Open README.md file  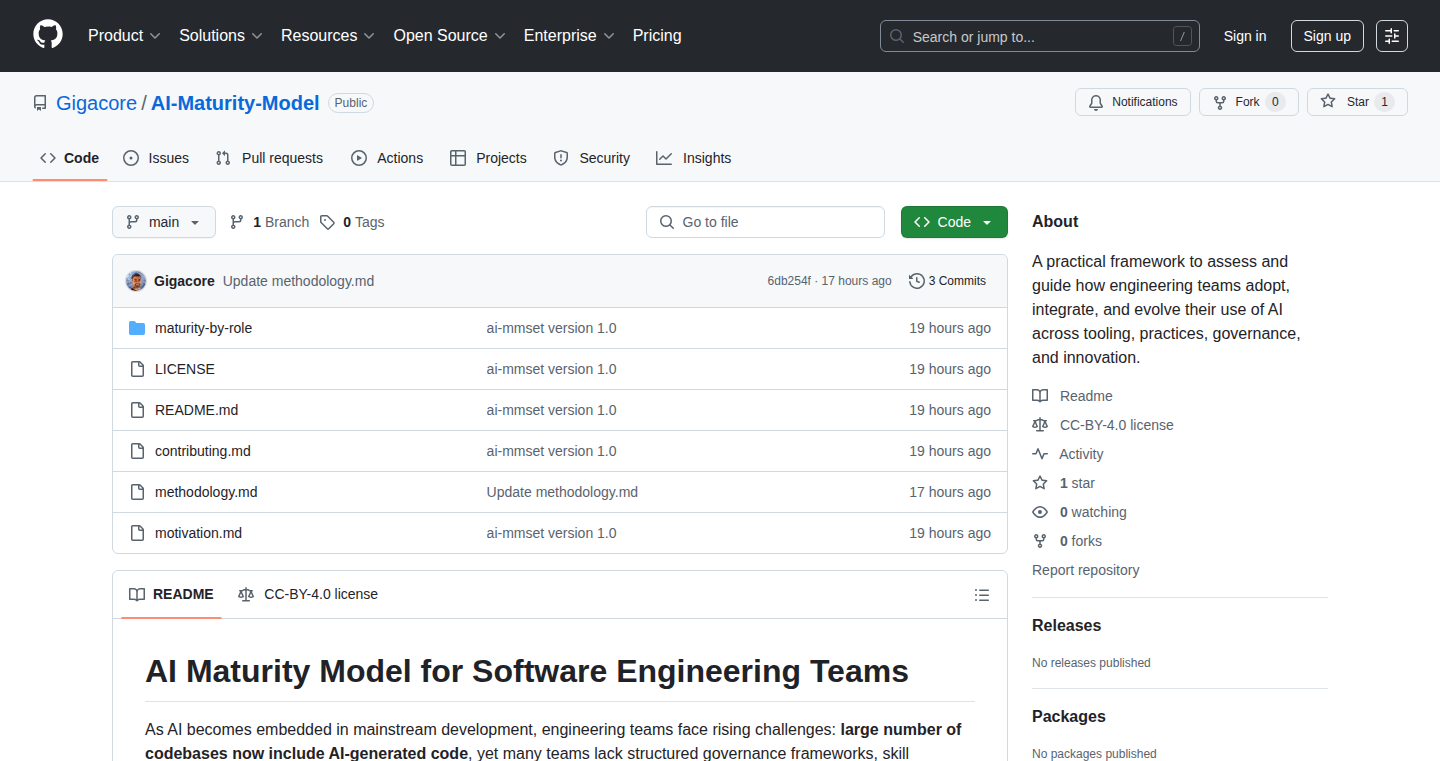pyautogui.click(x=196, y=410)
